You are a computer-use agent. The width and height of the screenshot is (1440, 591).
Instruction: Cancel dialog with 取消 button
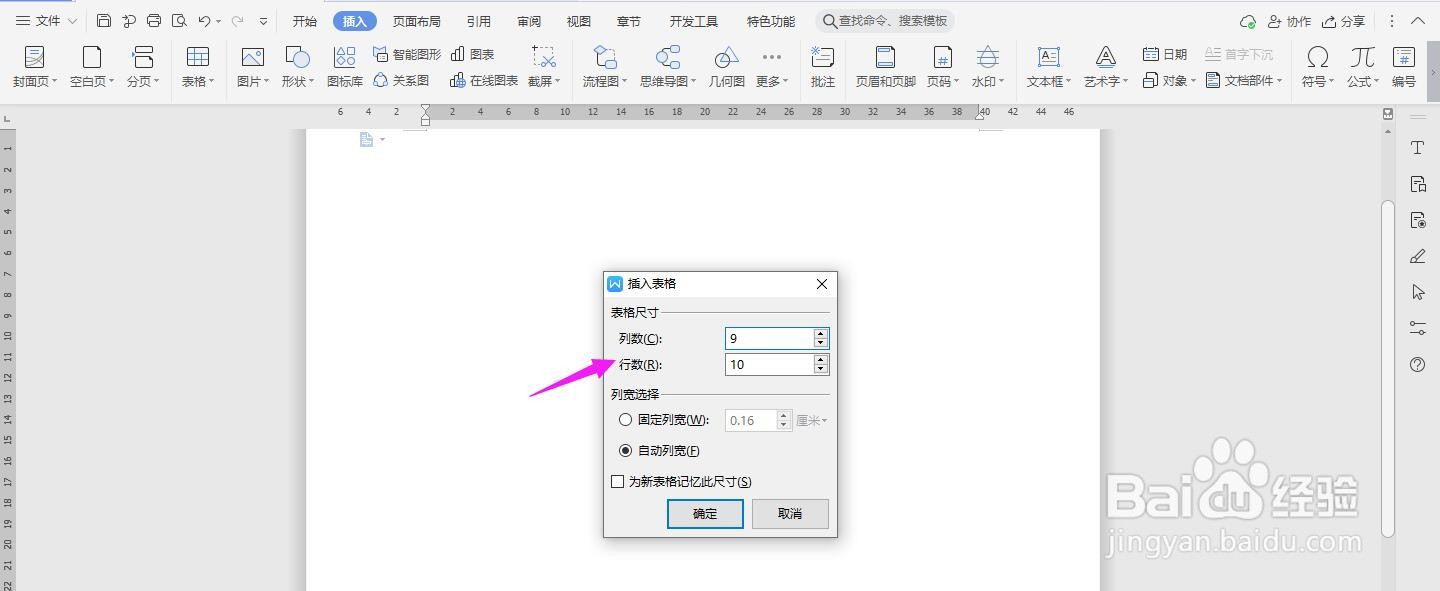790,514
